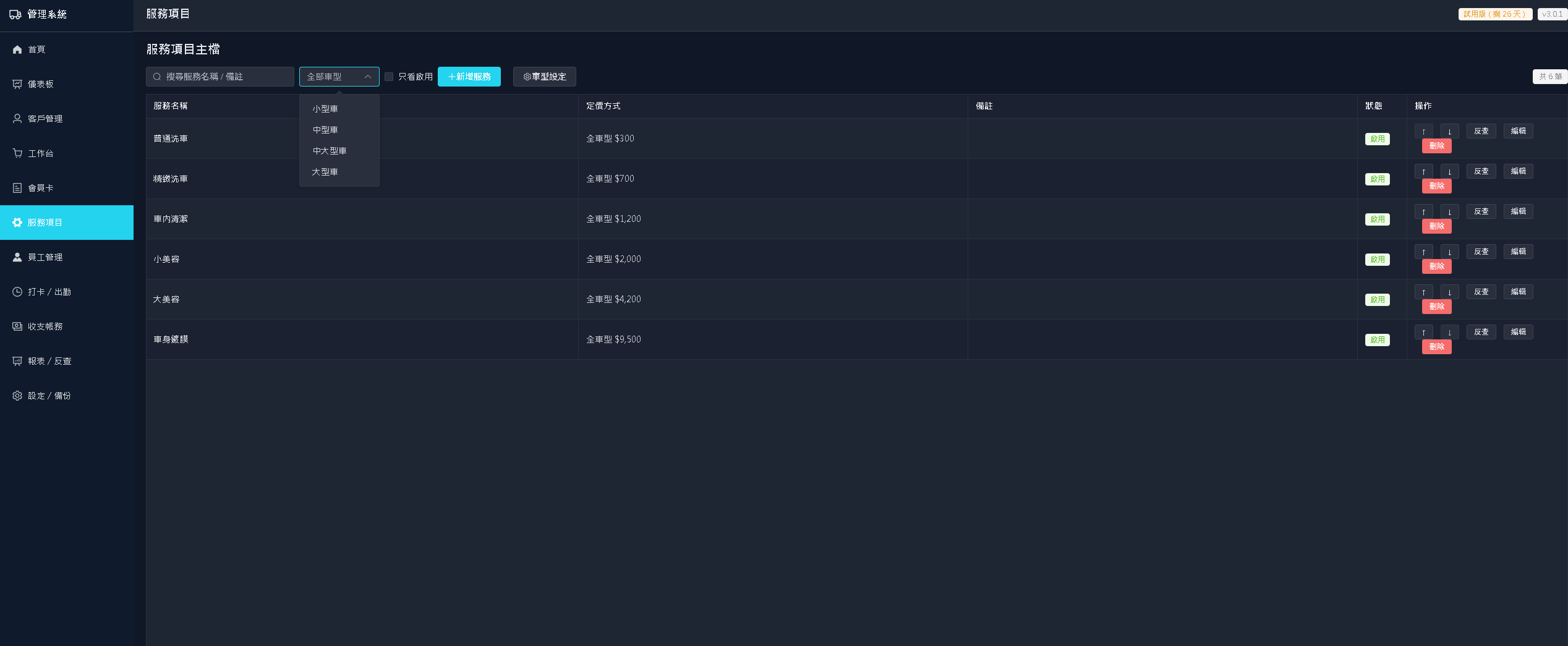Move 車身鍍膜 down with the down arrow
Viewport: 1568px width, 646px height.
pyautogui.click(x=1450, y=332)
